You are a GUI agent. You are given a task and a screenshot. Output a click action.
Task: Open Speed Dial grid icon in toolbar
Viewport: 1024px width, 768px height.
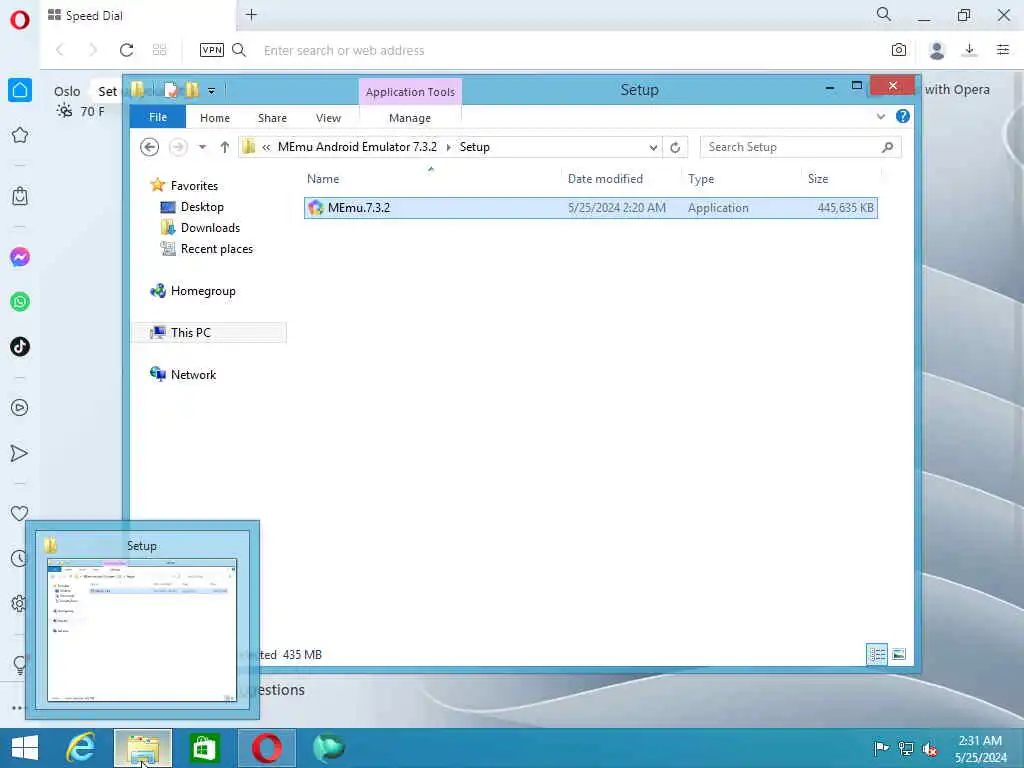pos(159,50)
